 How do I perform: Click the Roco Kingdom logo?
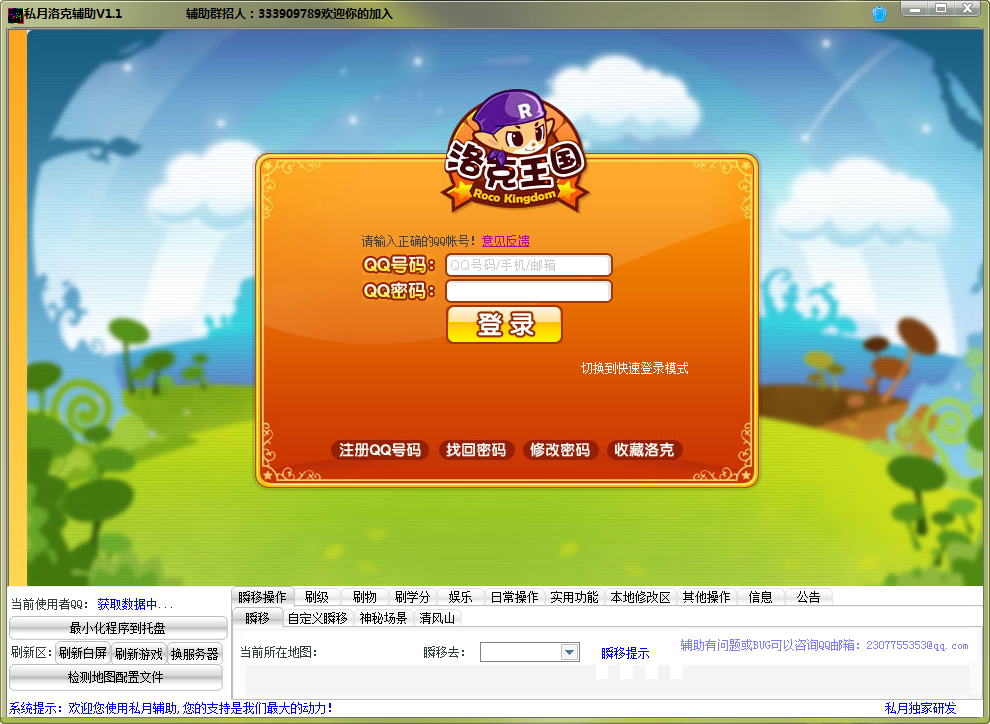coord(515,151)
